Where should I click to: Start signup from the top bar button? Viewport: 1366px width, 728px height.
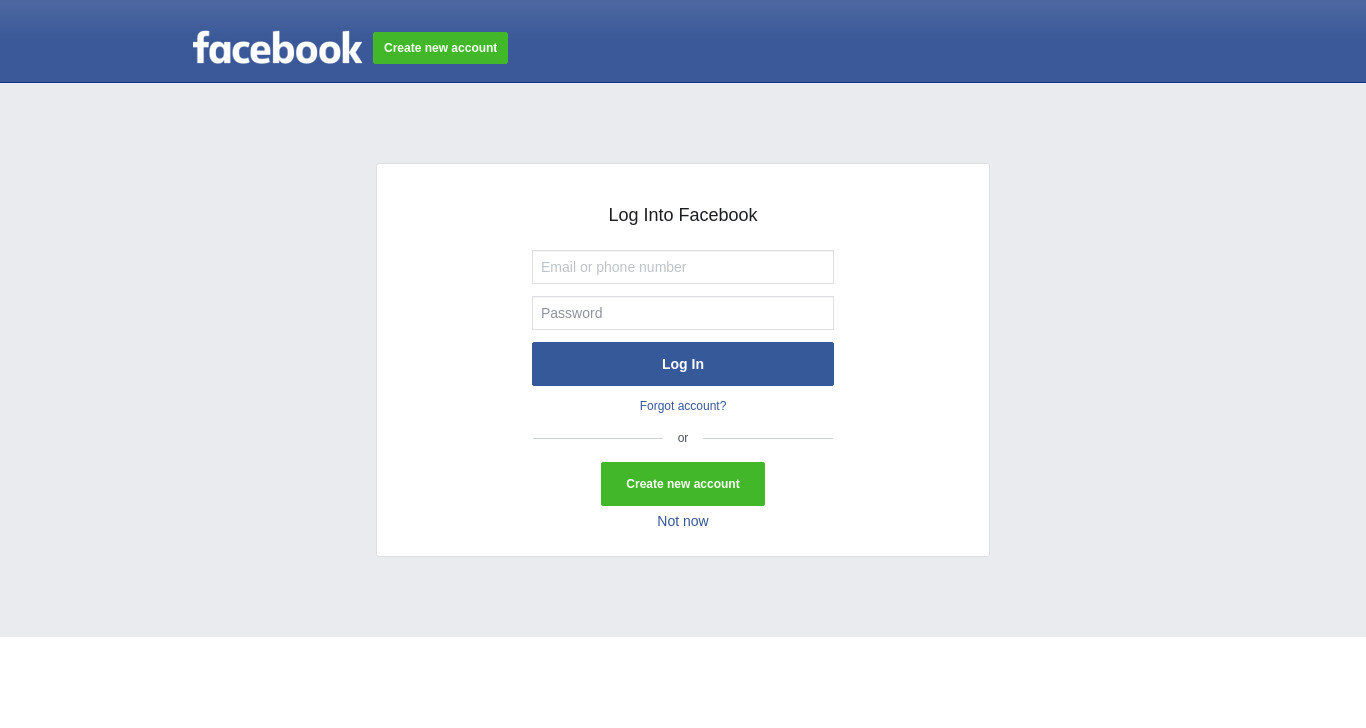[440, 48]
